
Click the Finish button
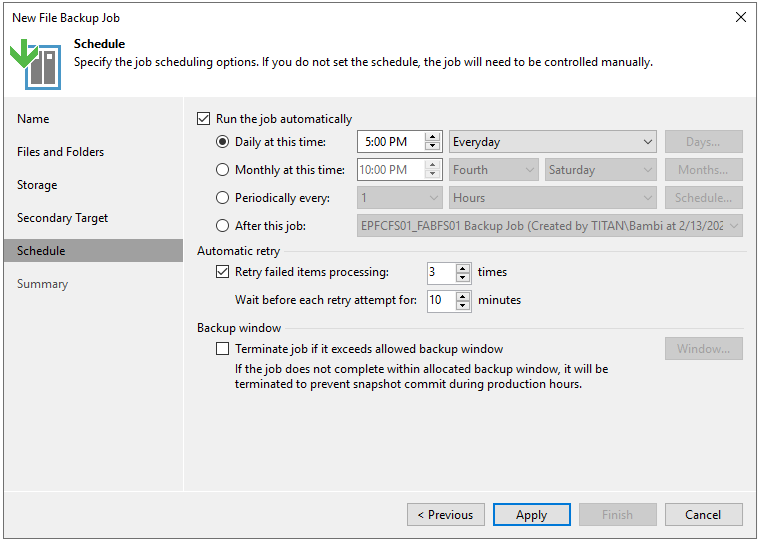[617, 515]
